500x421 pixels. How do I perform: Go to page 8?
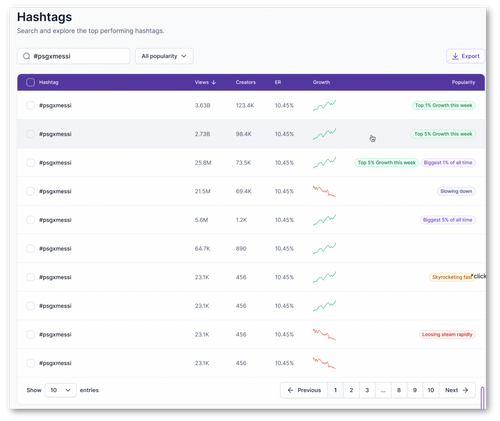click(x=399, y=390)
